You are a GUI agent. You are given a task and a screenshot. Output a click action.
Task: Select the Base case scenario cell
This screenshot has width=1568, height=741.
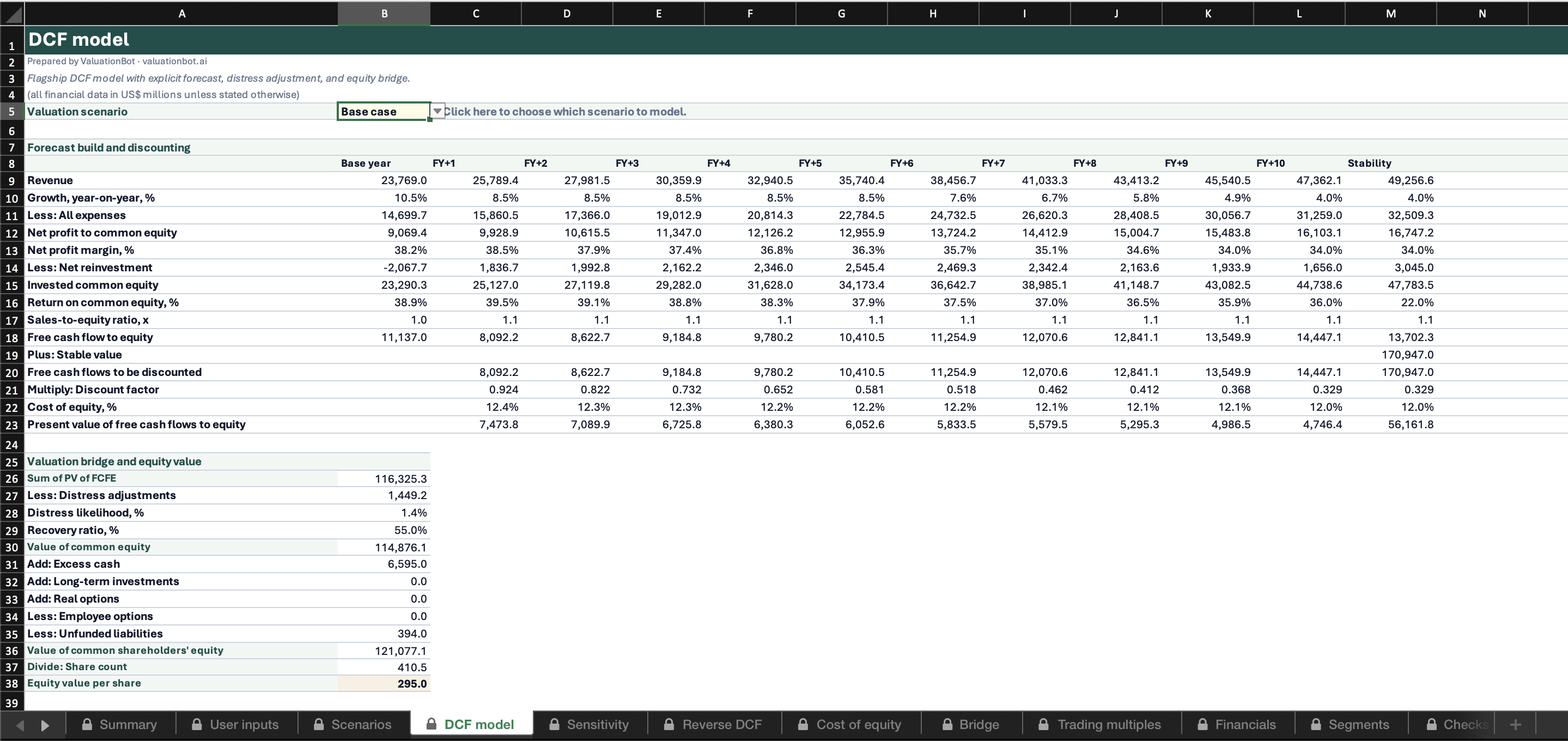click(x=384, y=112)
